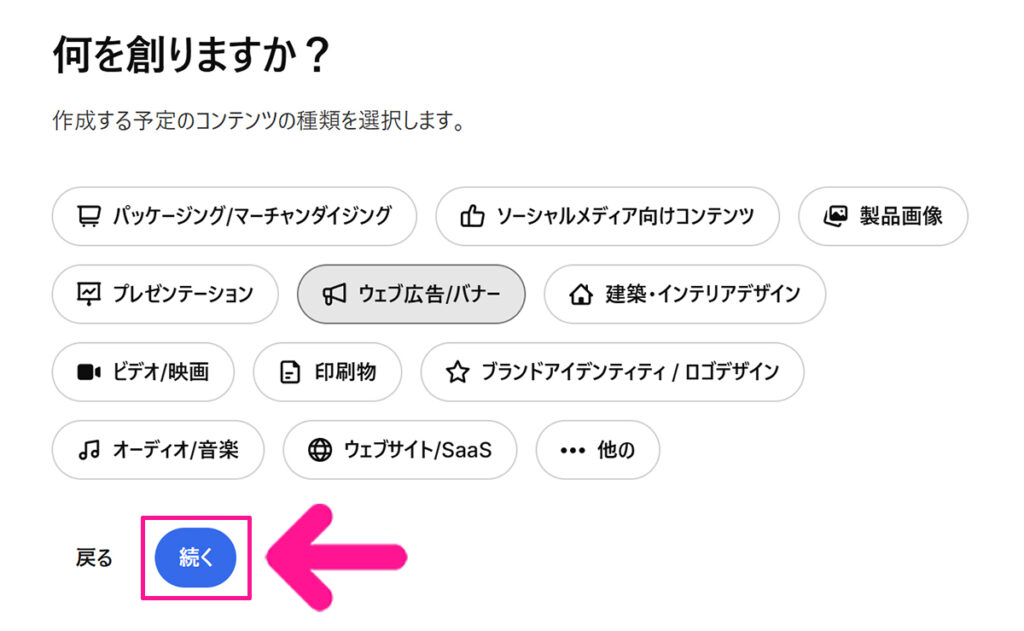
Task: Click the document icon on 印刷物
Action: (x=289, y=372)
